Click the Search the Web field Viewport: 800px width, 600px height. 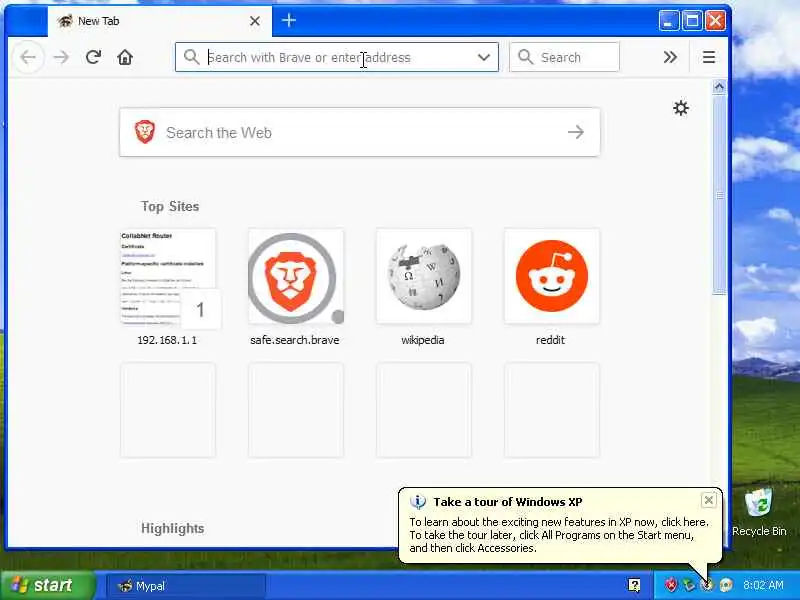tap(360, 132)
